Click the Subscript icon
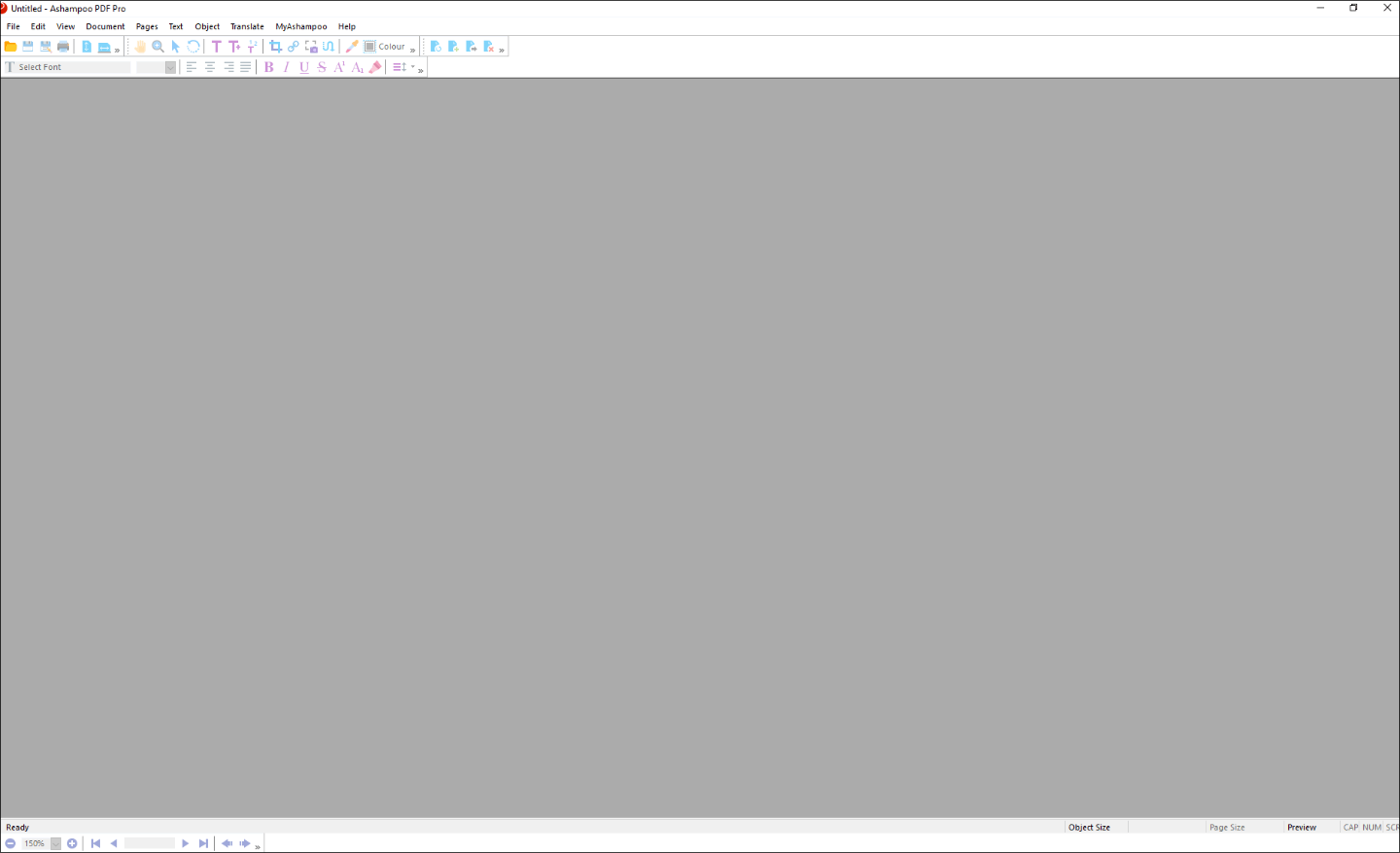Viewport: 1400px width, 853px height. click(357, 67)
